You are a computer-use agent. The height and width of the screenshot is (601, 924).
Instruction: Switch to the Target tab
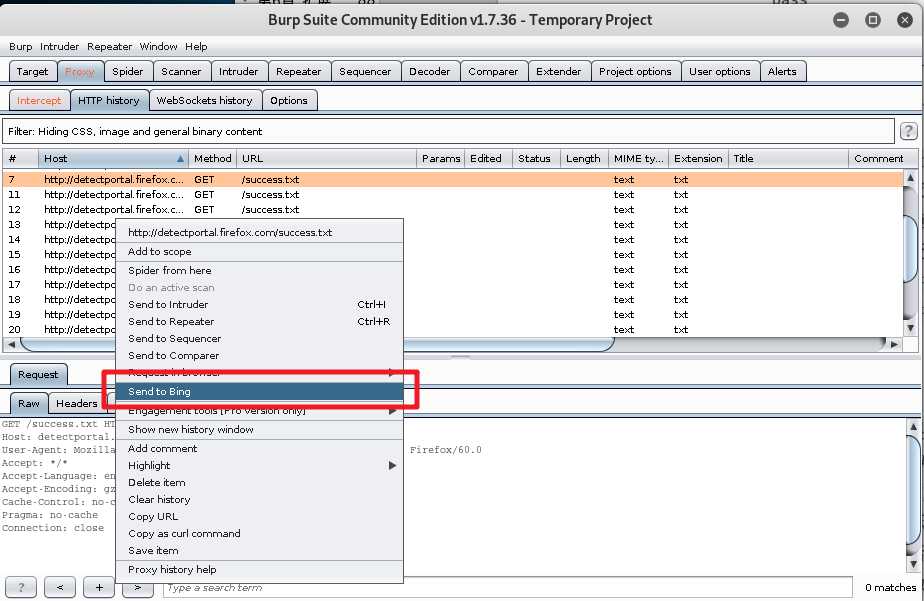click(x=32, y=71)
